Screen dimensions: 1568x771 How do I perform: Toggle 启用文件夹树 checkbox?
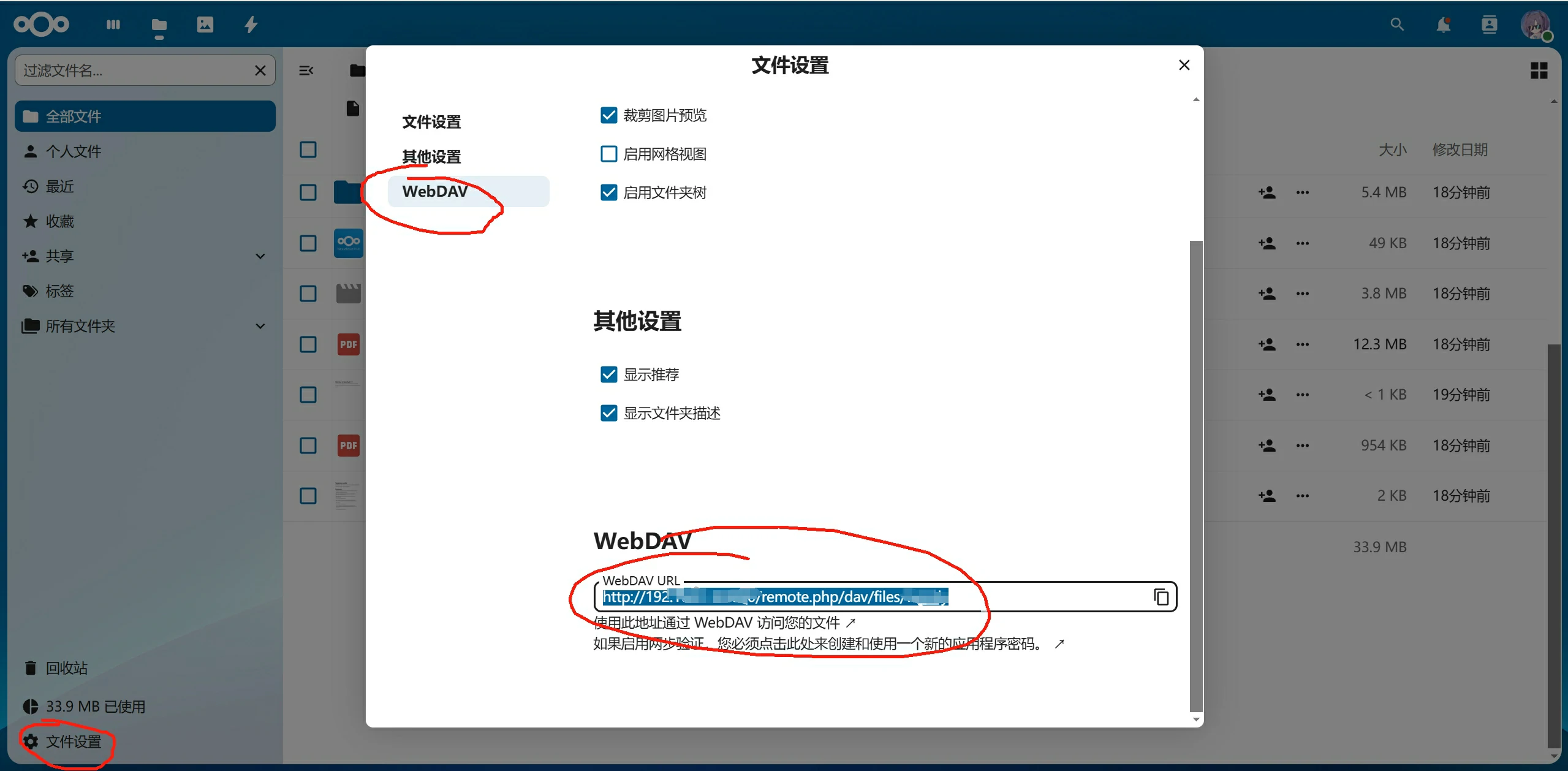point(608,192)
